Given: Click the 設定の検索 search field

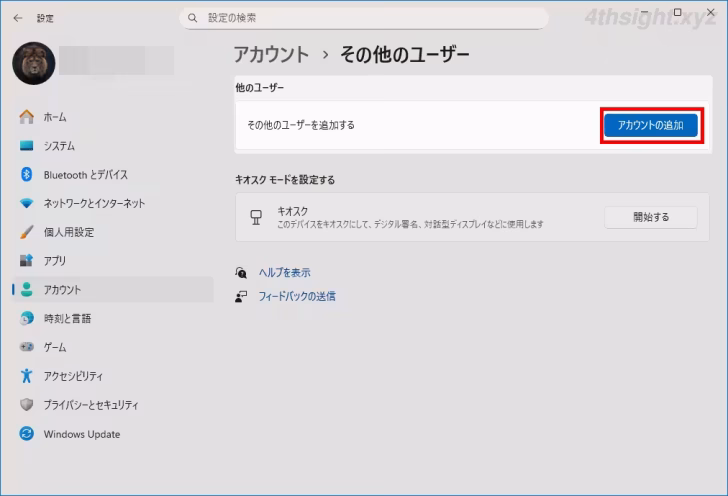Looking at the screenshot, I should point(364,18).
